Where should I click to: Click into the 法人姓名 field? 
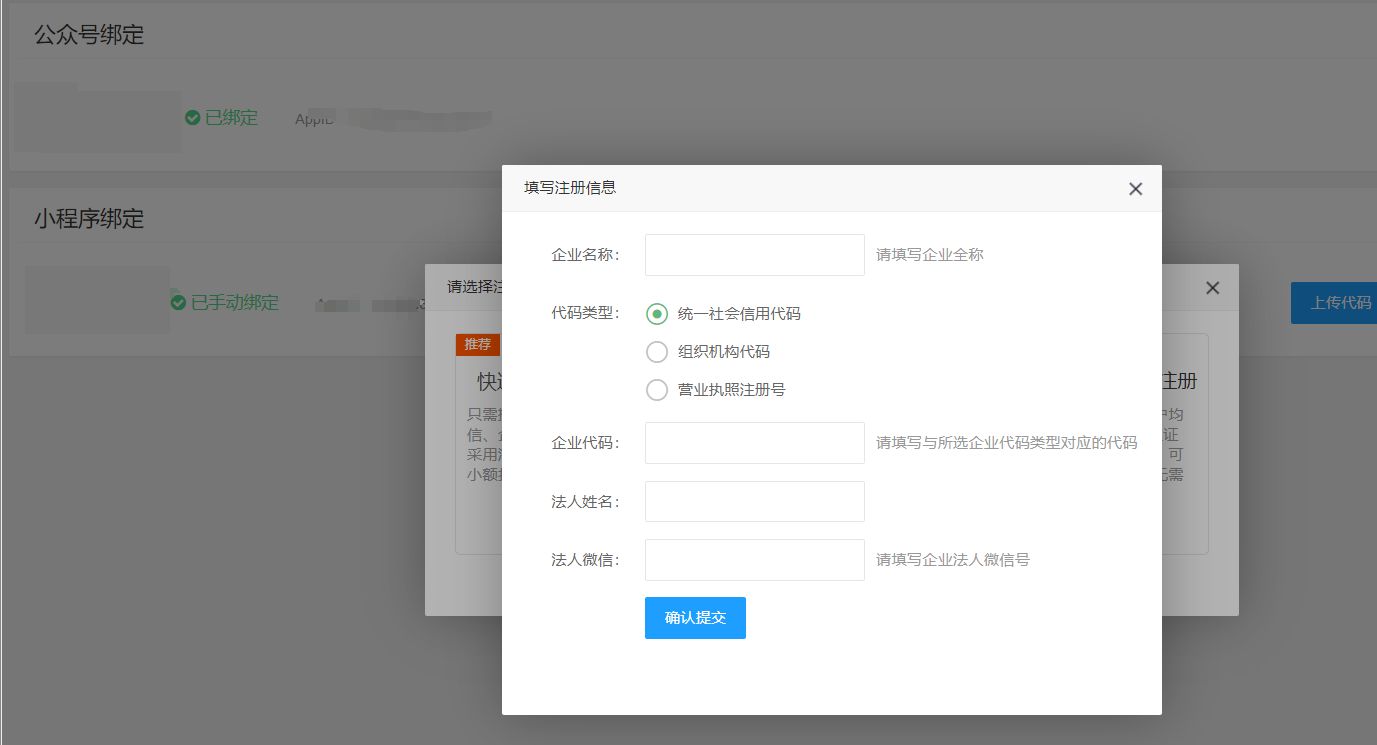754,502
